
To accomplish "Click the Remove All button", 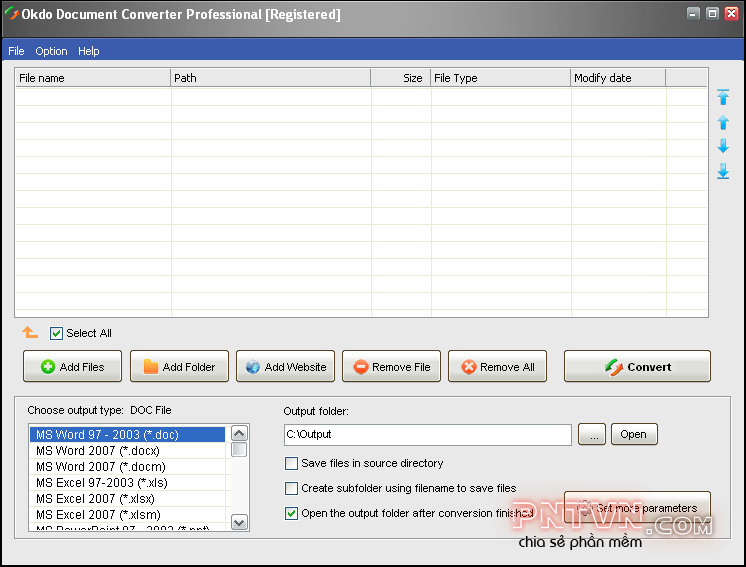I will (497, 366).
